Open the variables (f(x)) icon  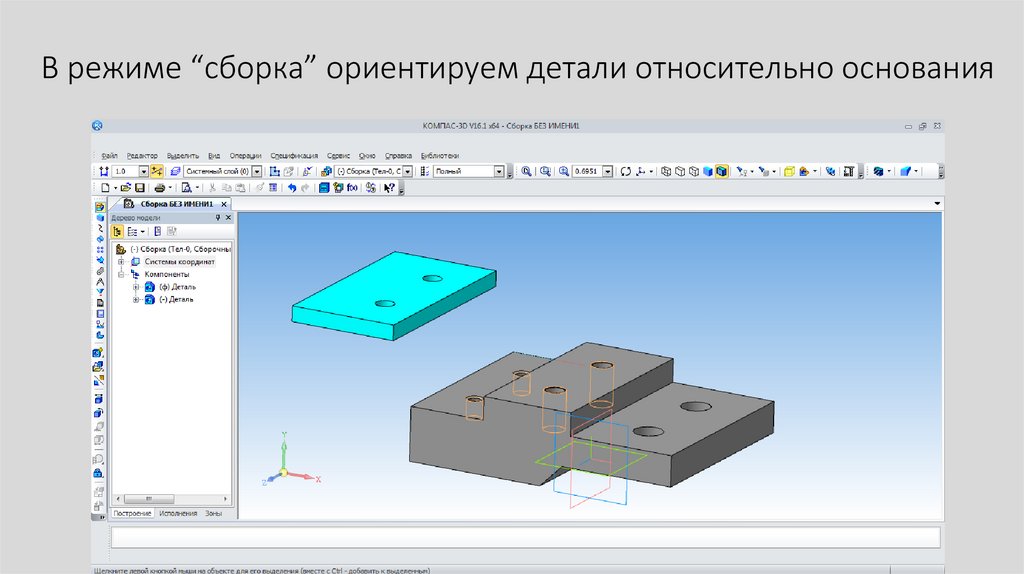tap(352, 187)
